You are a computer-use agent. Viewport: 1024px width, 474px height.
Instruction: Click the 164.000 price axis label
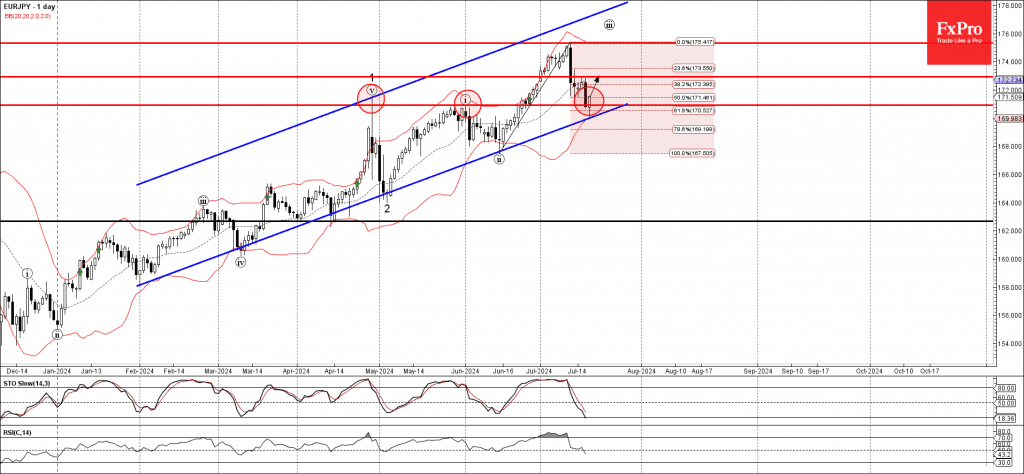click(1008, 202)
